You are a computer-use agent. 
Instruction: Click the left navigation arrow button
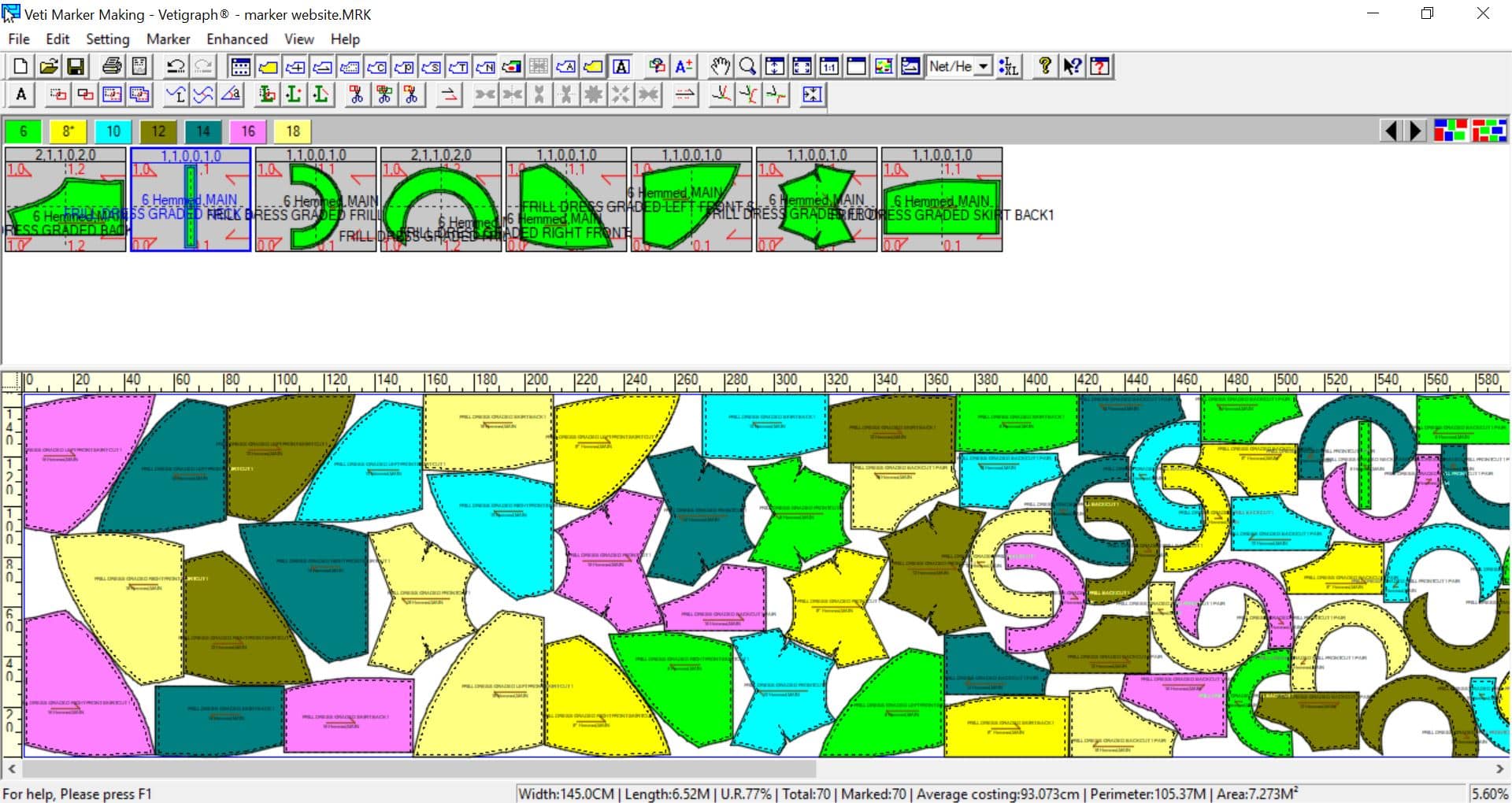(1391, 131)
